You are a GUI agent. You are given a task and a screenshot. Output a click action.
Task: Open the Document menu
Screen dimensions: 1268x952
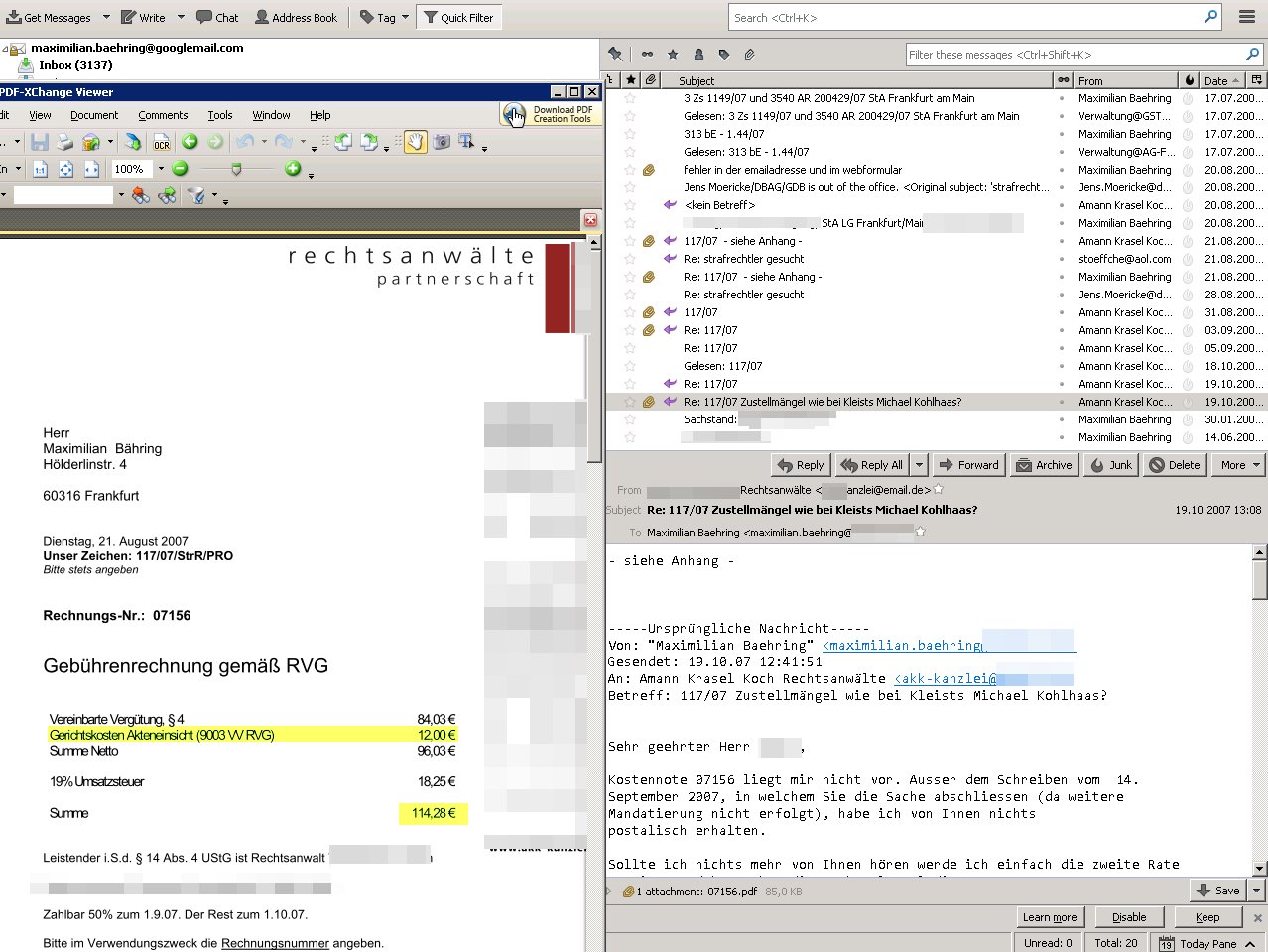[x=94, y=115]
